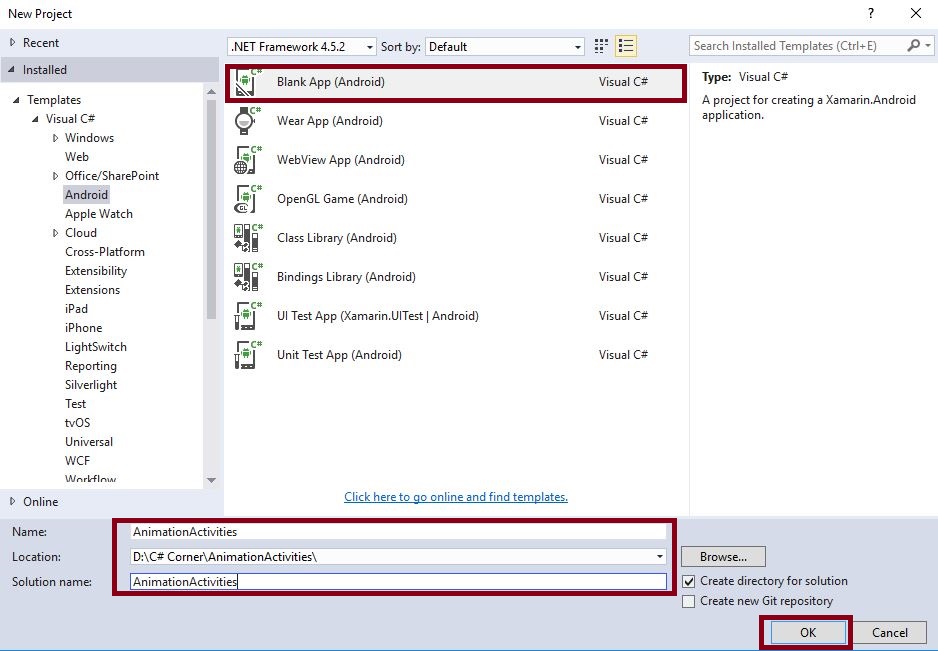Click the go online and find templates link
The width and height of the screenshot is (938, 651).
click(456, 497)
